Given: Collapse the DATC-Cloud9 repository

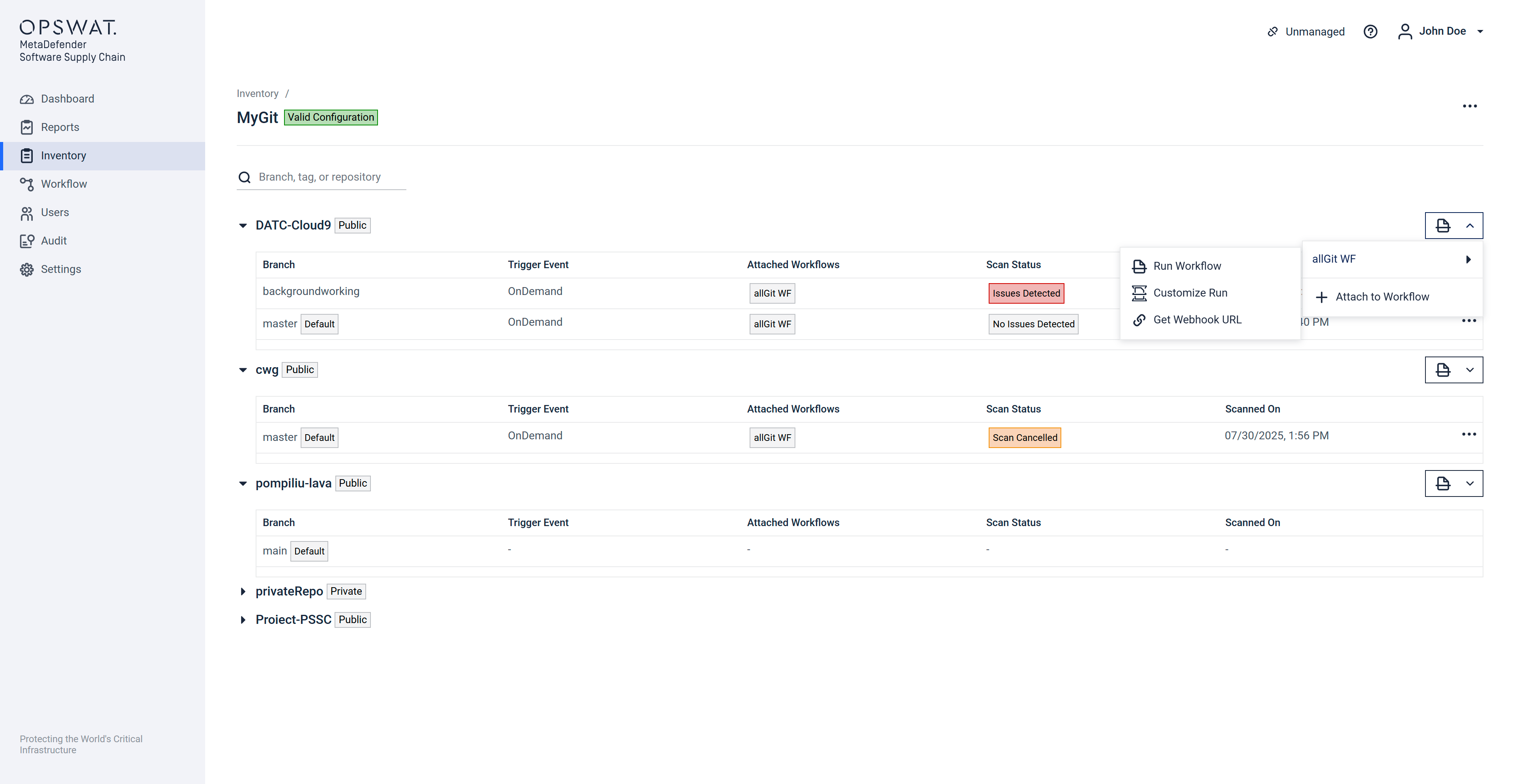Looking at the screenshot, I should click(243, 226).
